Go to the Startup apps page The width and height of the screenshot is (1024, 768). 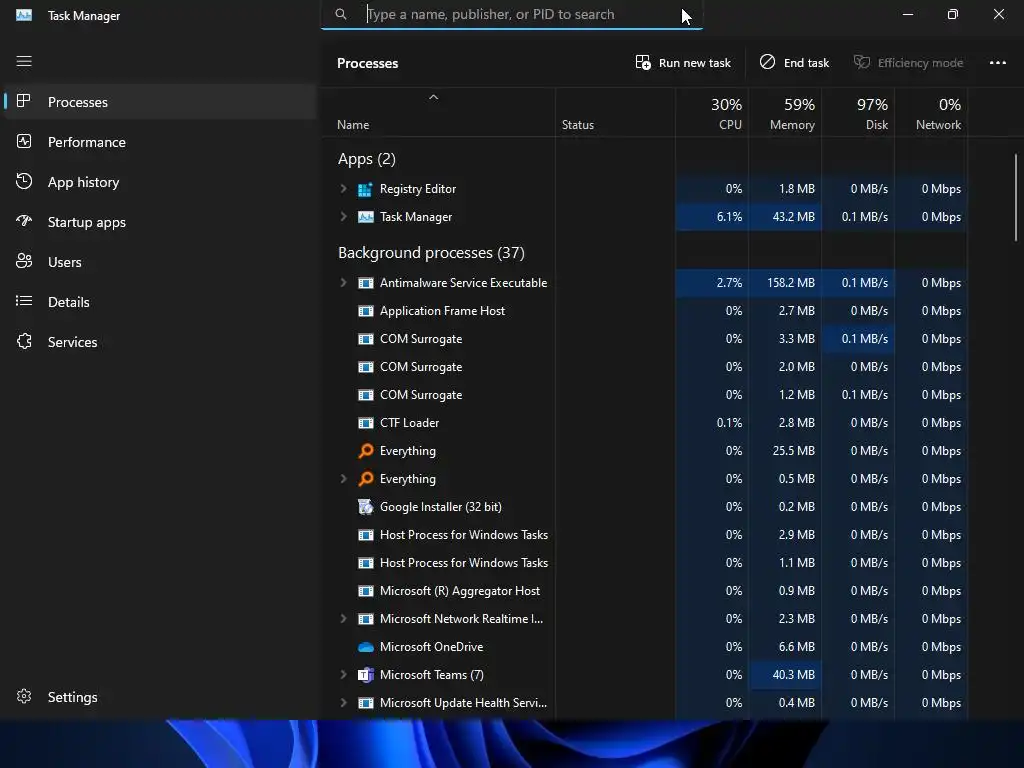coord(160,222)
